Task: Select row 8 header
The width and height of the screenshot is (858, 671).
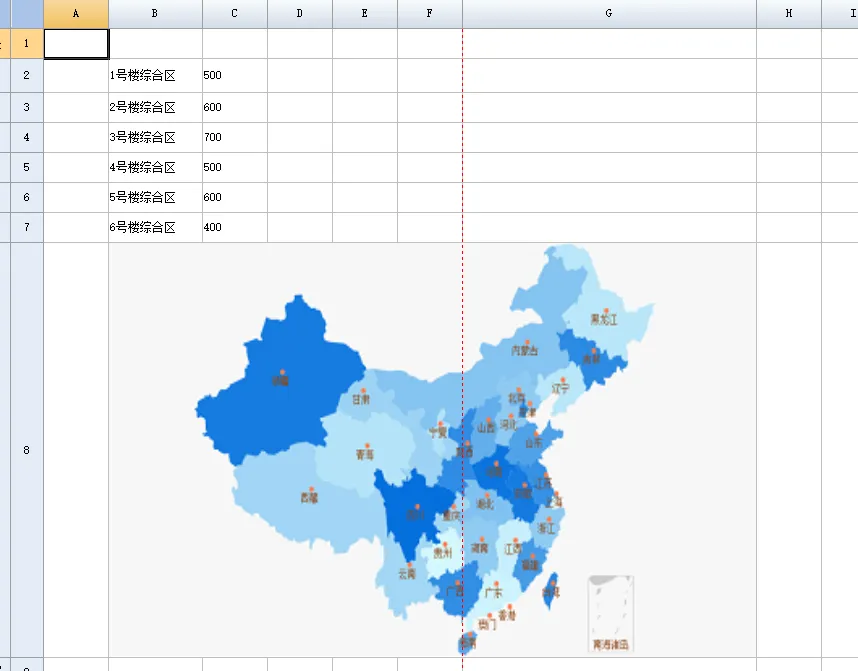Action: [26, 450]
